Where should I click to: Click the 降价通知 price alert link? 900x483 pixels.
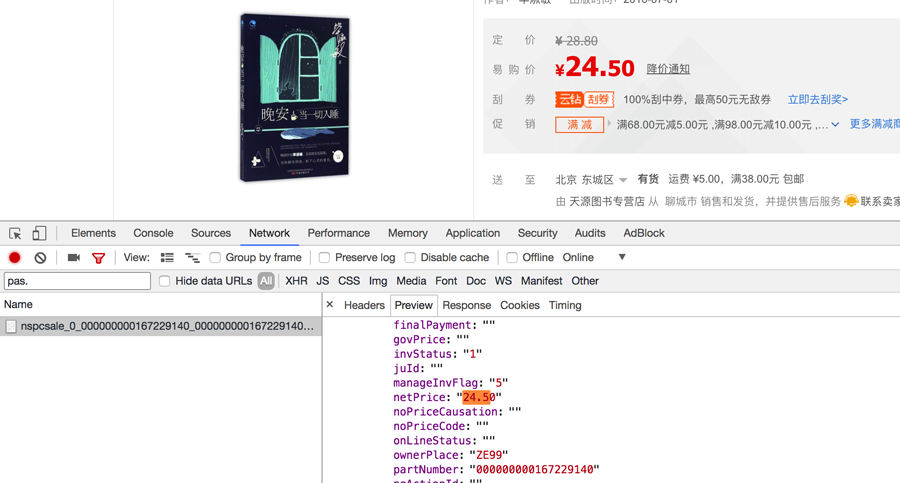[668, 69]
